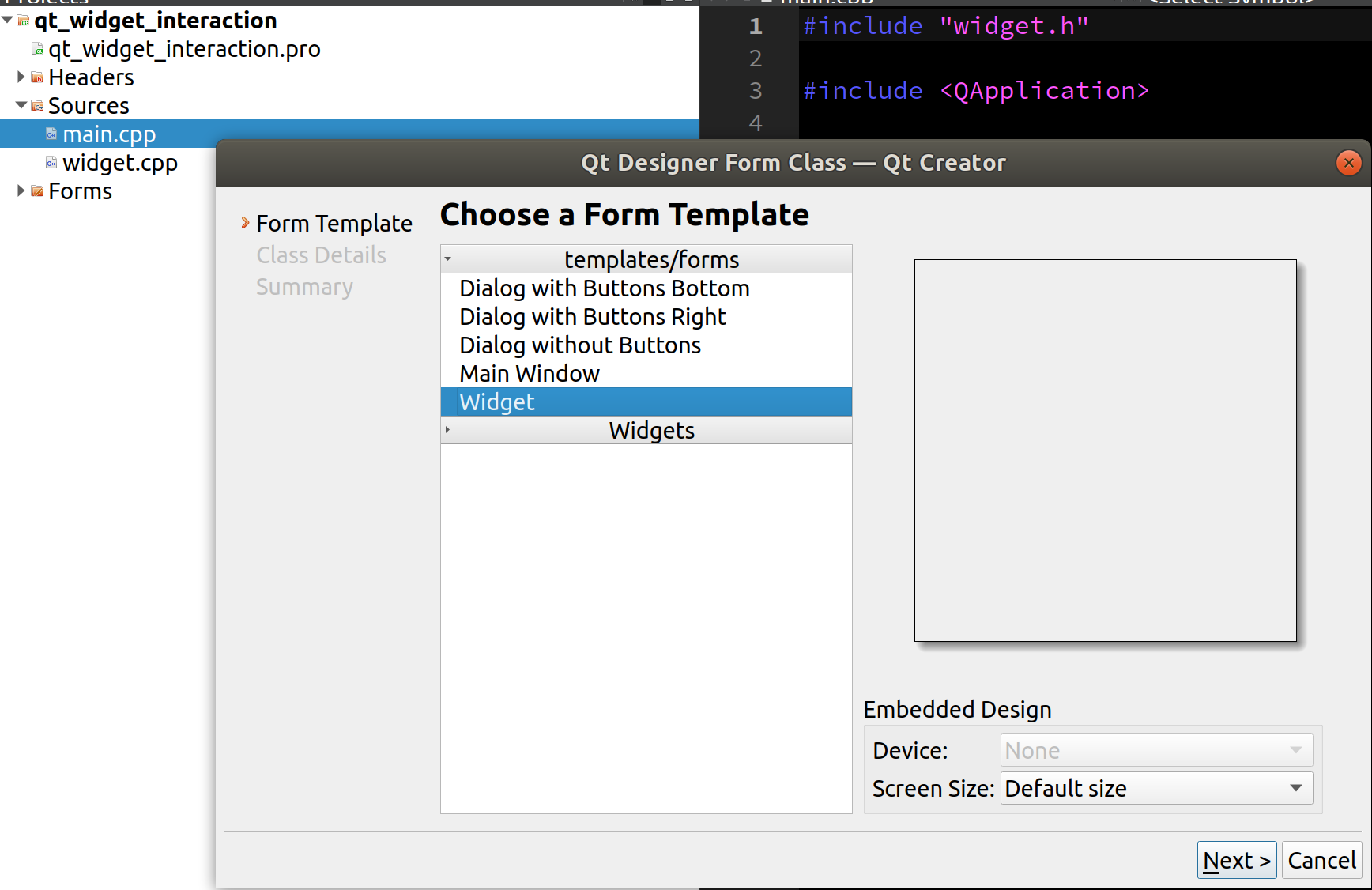This screenshot has height=890, width=1372.
Task: Collapse the qt_widget_interaction project tree
Action: click(7, 20)
